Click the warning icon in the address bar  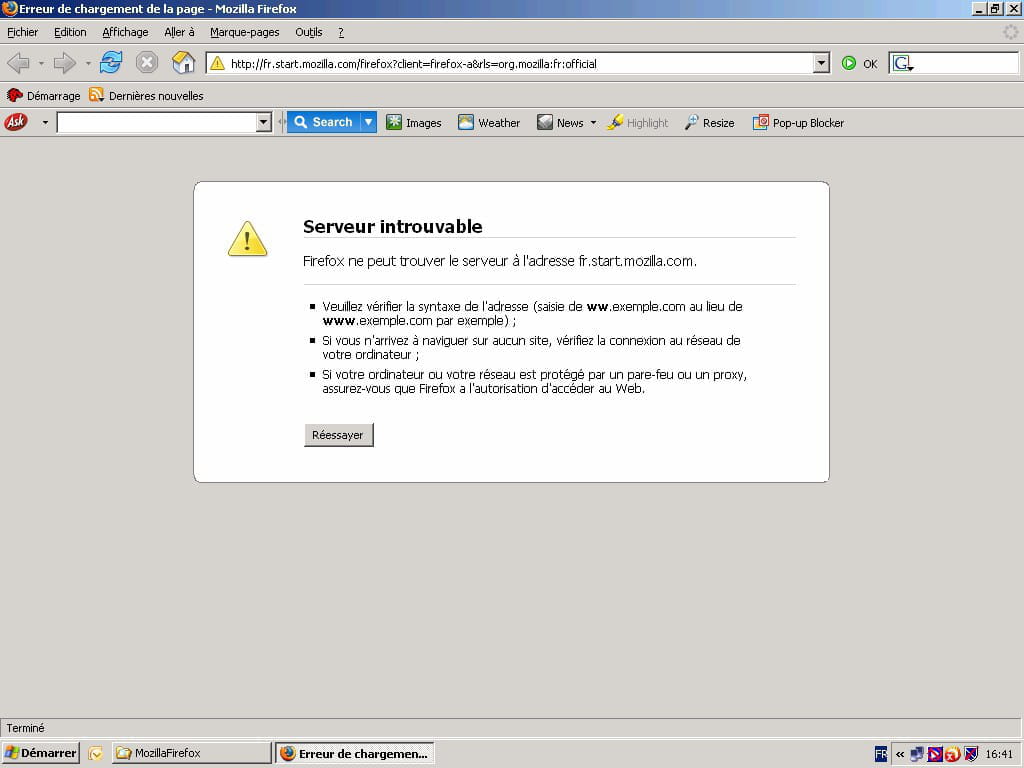coord(217,63)
